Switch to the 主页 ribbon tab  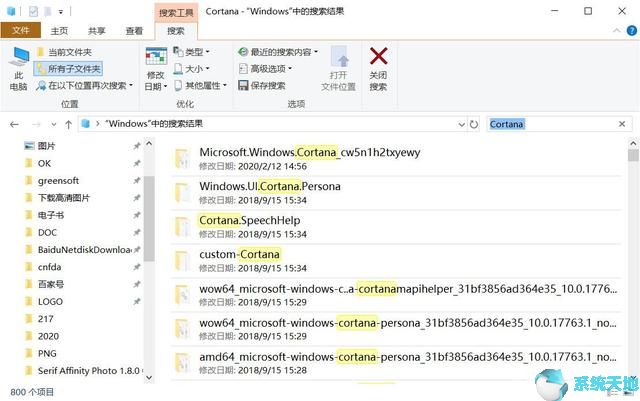point(59,31)
